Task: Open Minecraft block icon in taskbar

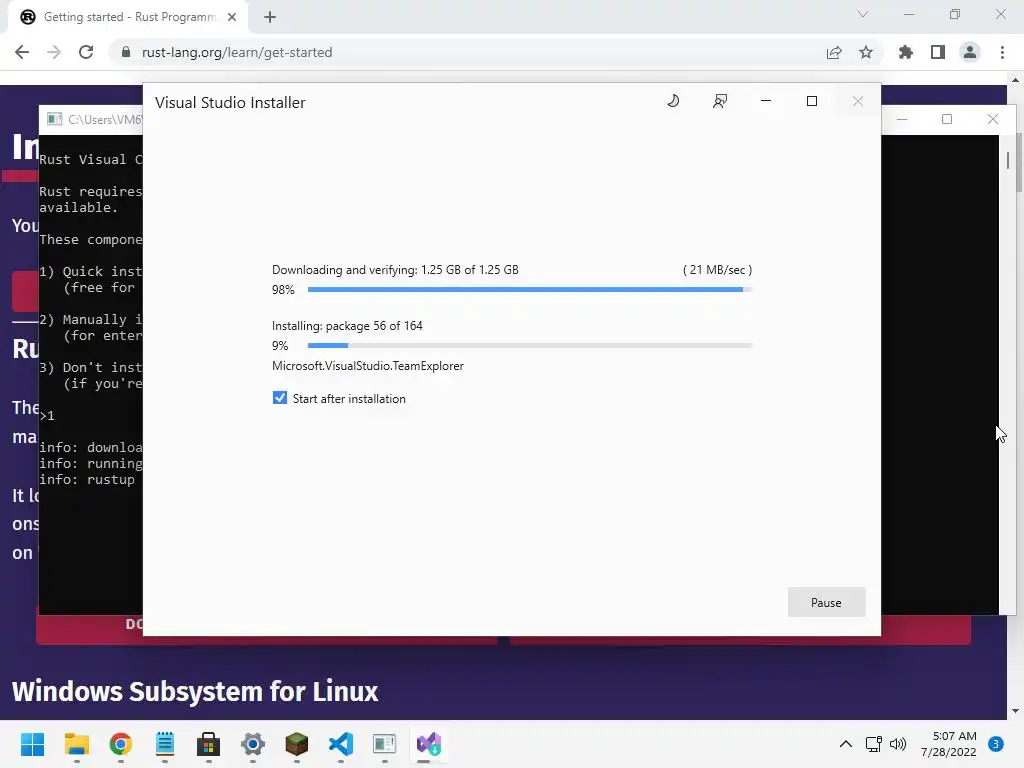Action: click(x=296, y=744)
